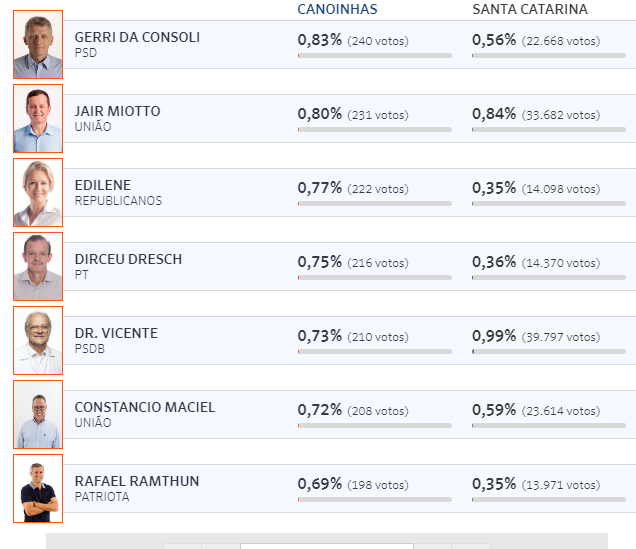Click the pagination page field at bottom
Image resolution: width=636 pixels, height=549 pixels.
coord(327,546)
